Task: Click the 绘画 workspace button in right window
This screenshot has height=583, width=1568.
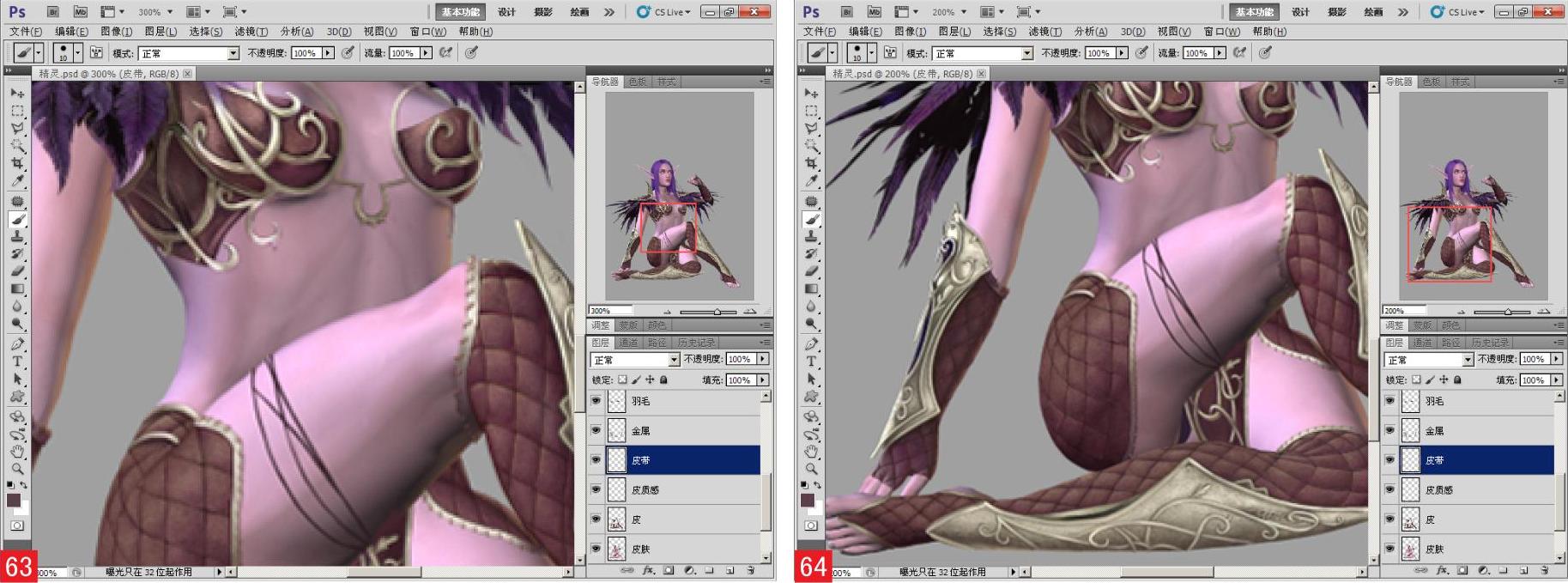Action: click(x=1373, y=12)
